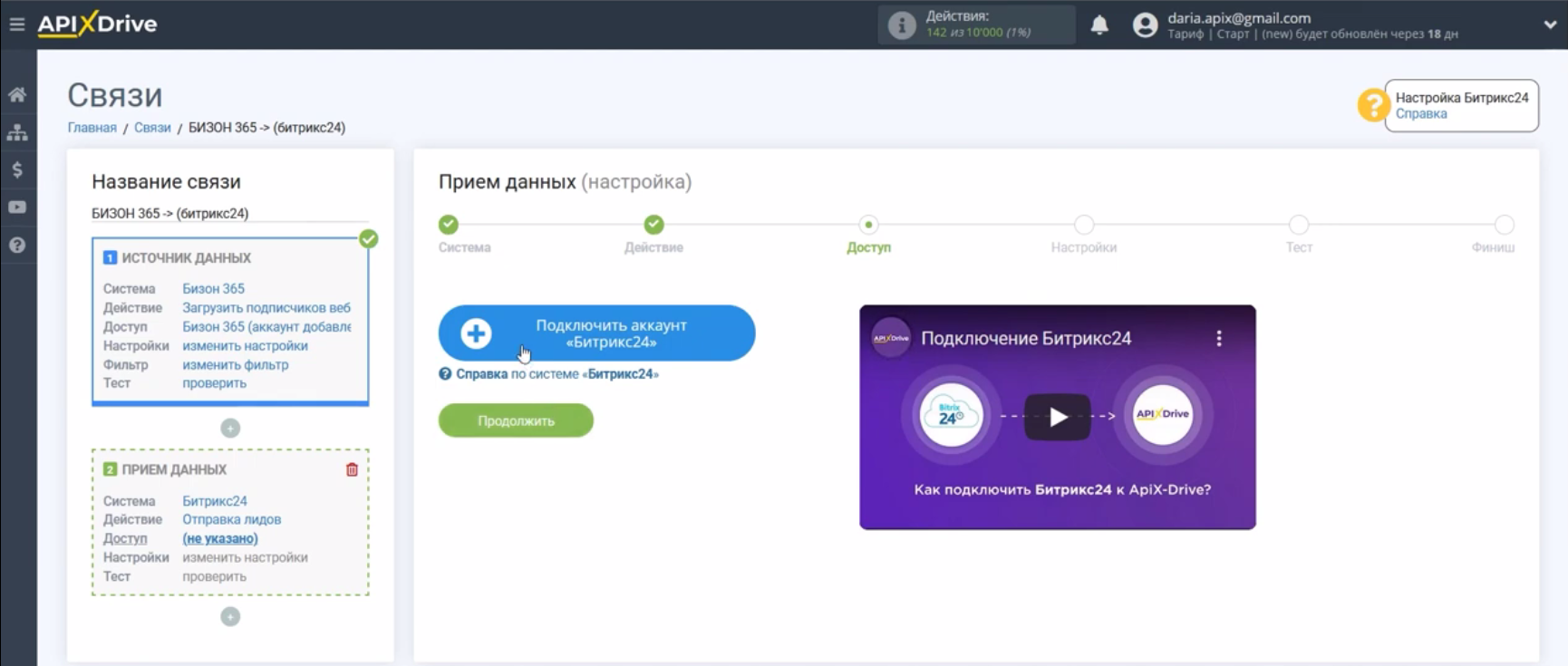Click the actions counter 142 из 10'000
Image resolution: width=1568 pixels, height=666 pixels.
click(979, 33)
